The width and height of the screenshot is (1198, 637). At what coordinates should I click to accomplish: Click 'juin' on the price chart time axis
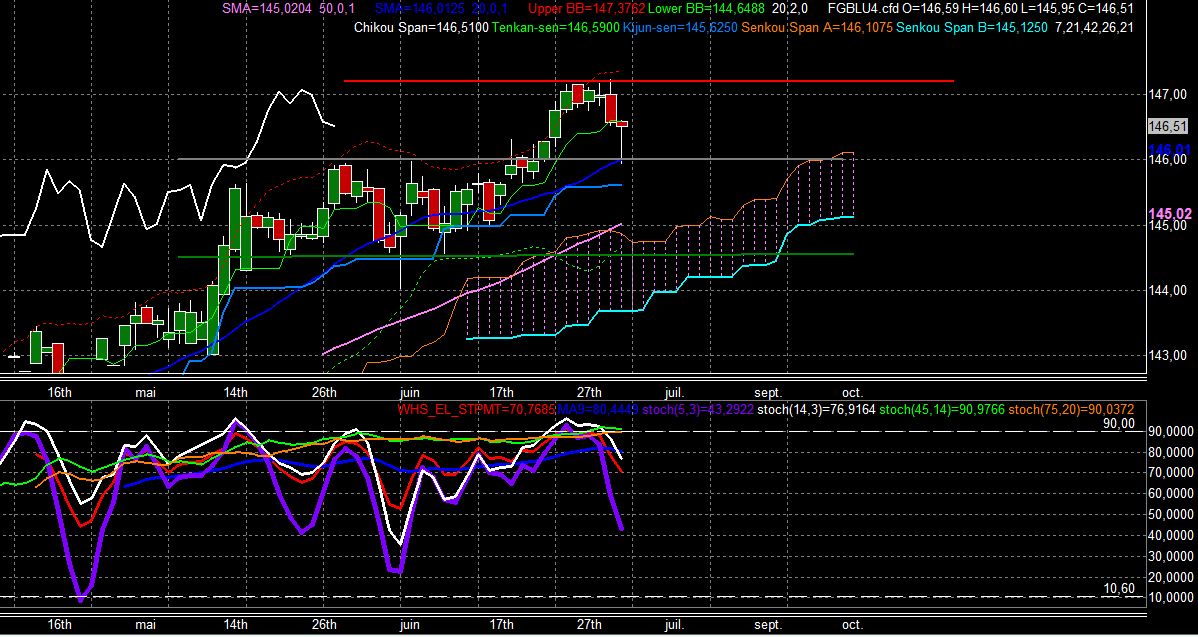[410, 393]
